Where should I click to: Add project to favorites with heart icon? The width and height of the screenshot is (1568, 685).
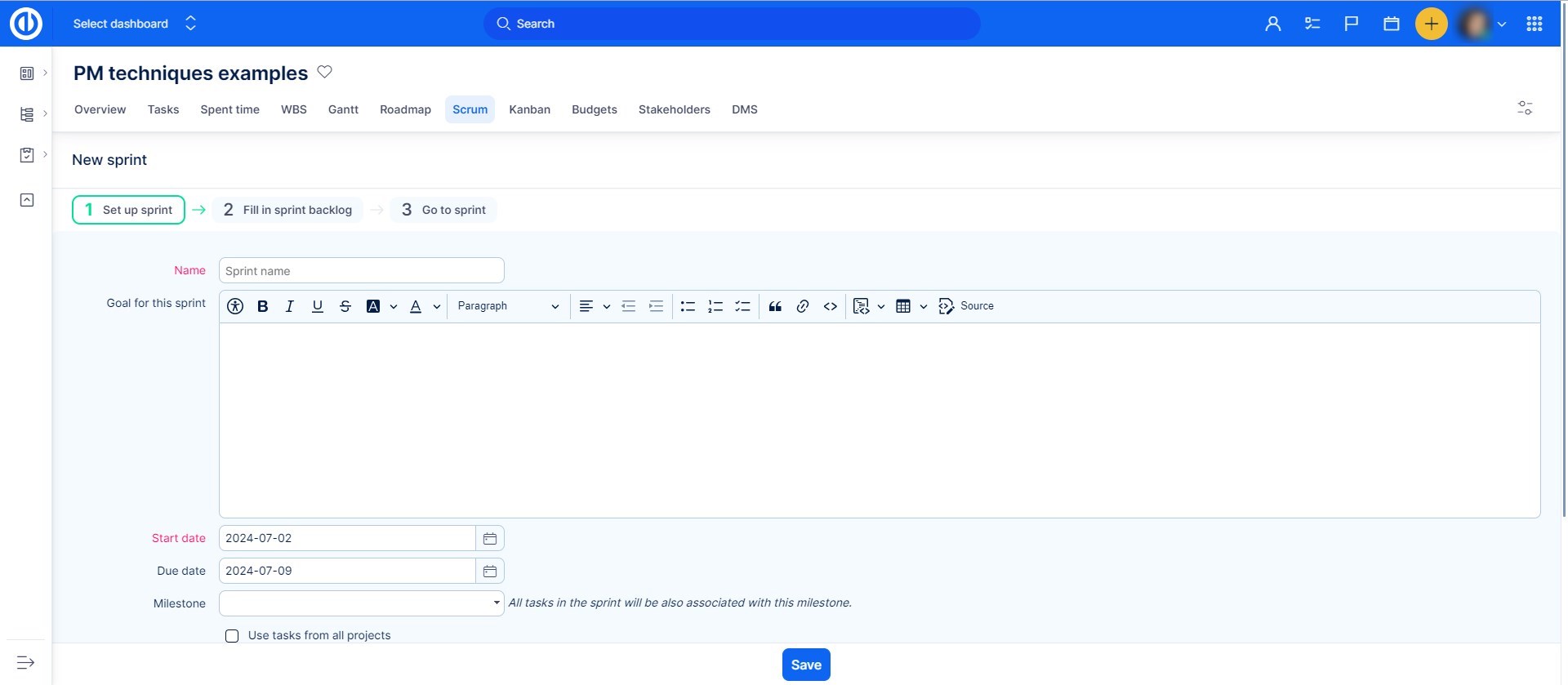(x=324, y=72)
